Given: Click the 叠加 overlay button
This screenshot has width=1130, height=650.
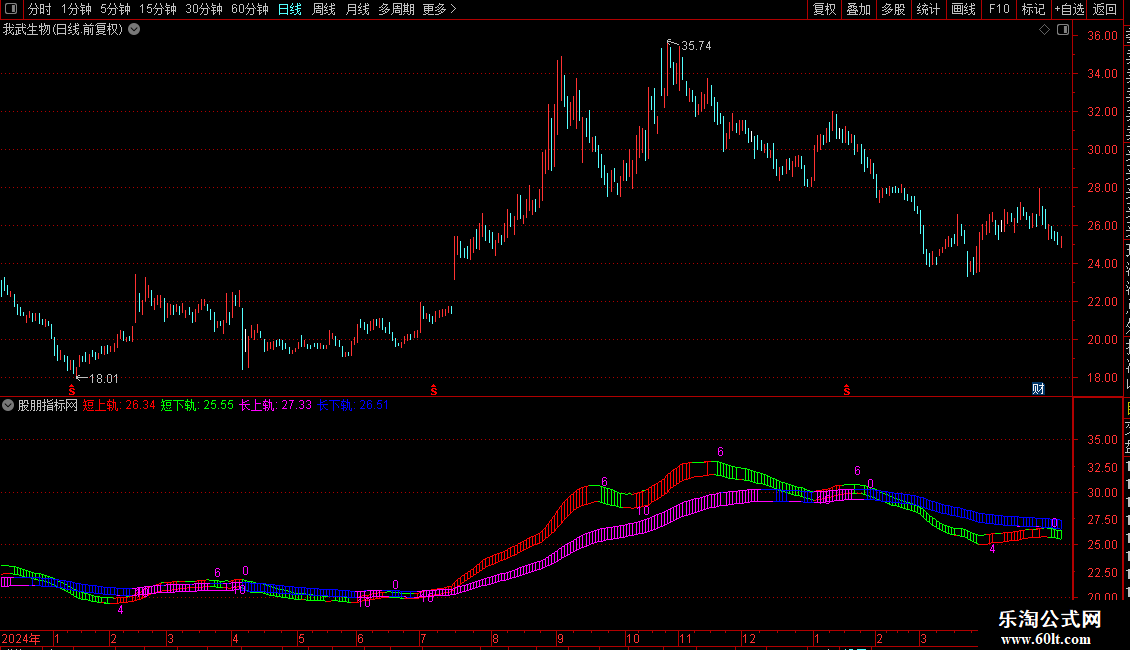Looking at the screenshot, I should (x=858, y=9).
